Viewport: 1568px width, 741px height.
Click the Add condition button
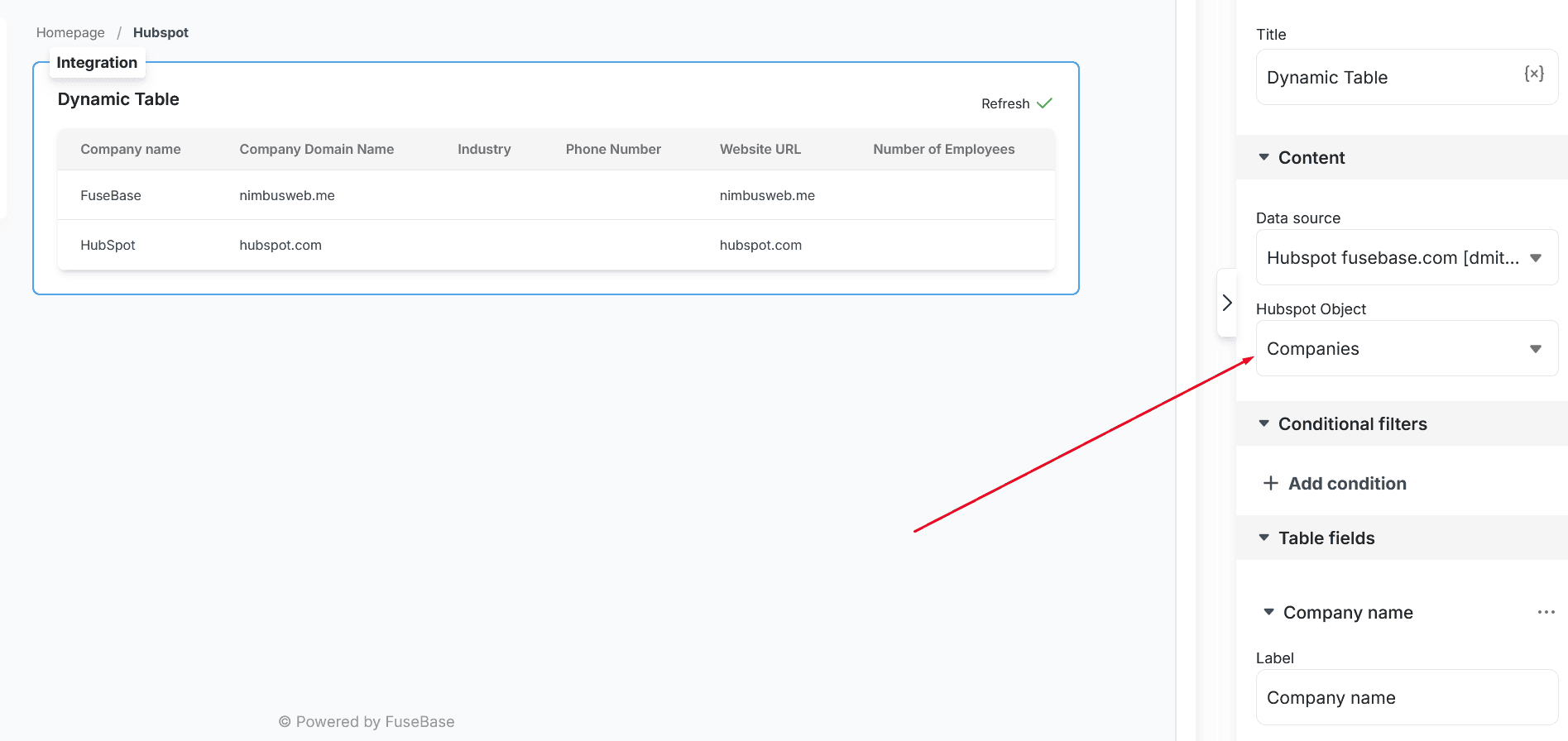pos(1335,483)
